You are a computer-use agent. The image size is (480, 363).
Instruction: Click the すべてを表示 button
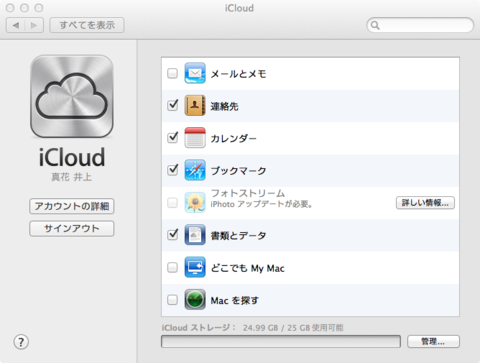pos(87,25)
